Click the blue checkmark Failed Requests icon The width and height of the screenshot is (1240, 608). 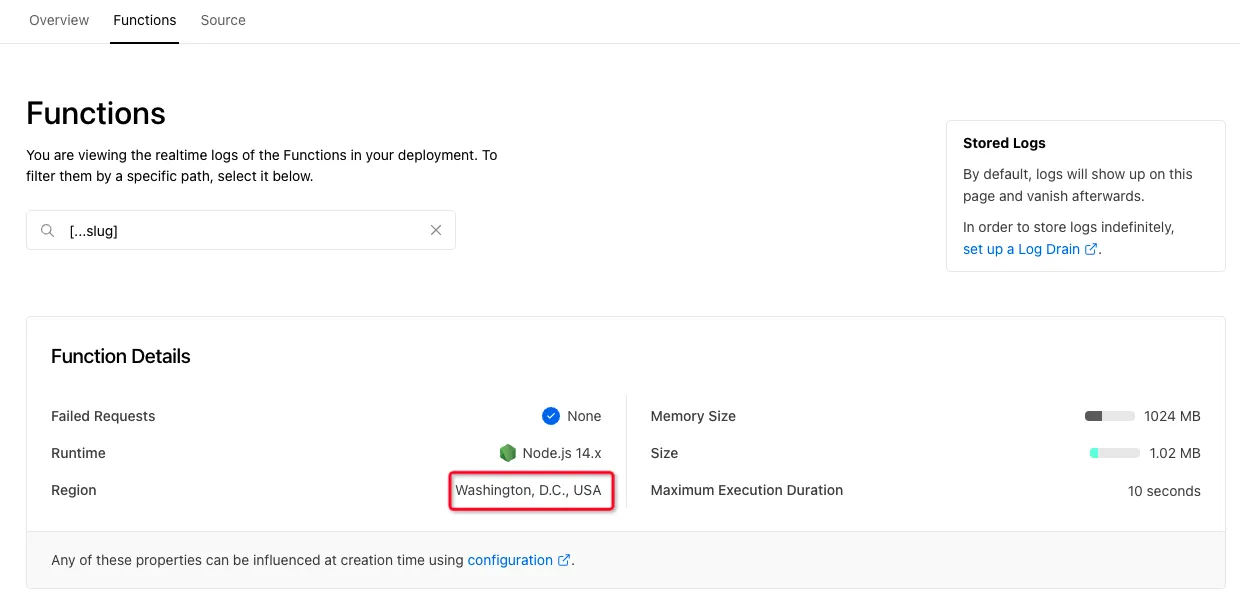550,416
